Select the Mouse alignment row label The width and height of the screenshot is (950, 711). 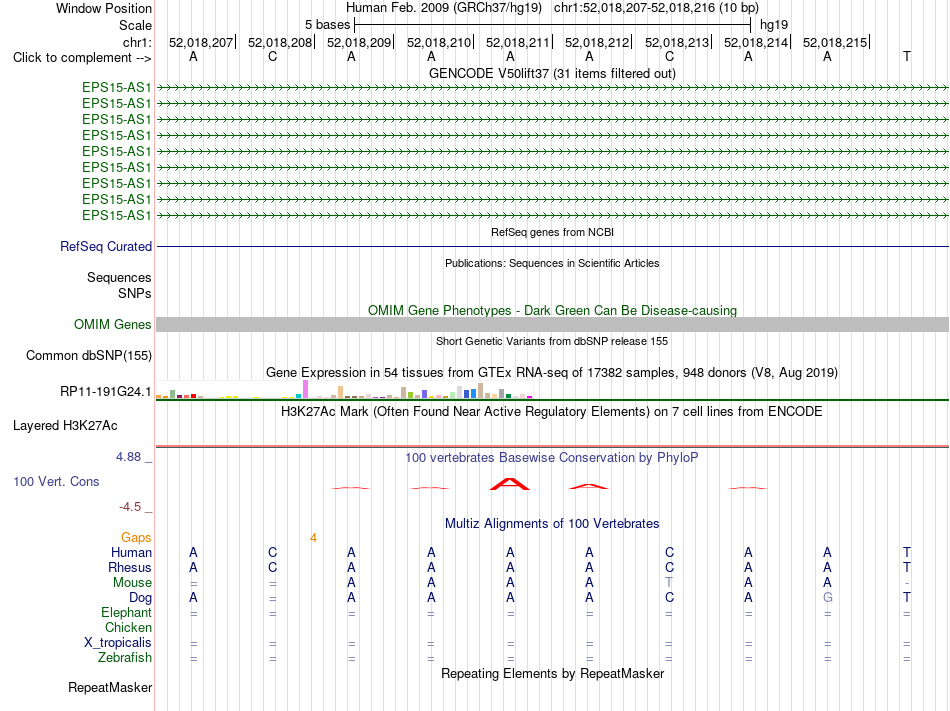click(132, 583)
